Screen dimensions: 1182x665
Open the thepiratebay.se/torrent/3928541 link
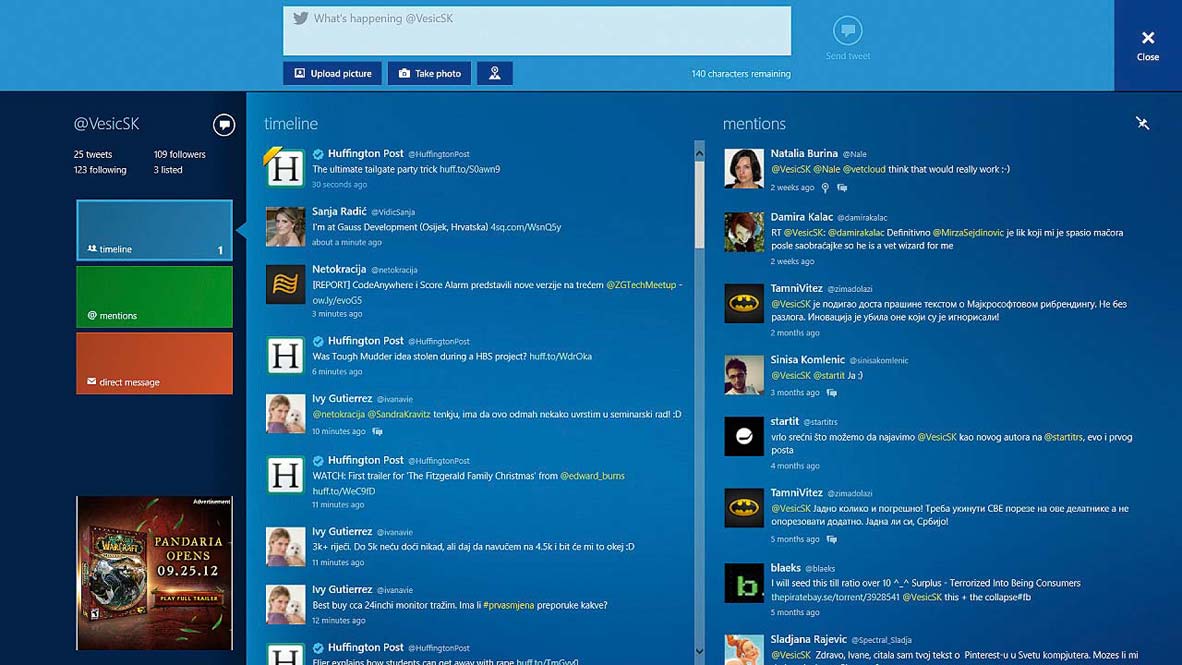point(834,597)
